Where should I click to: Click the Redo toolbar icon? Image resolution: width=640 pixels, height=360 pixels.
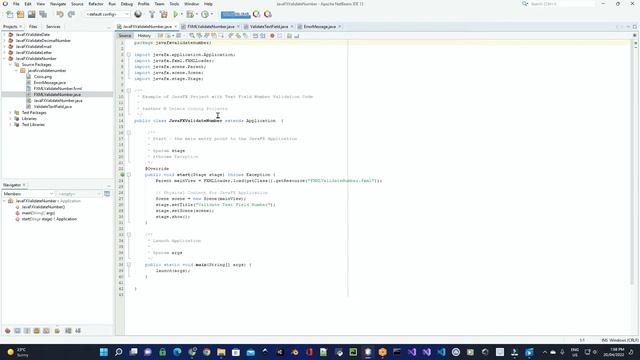pos(71,14)
